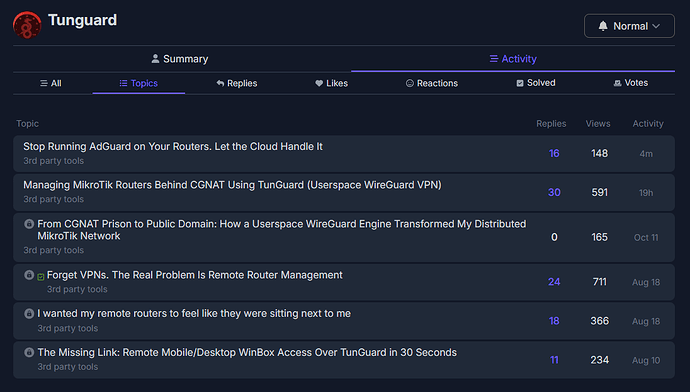Viewport: 690px width, 392px height.
Task: Click lock icon on Forget VPNs topic
Action: pos(29,275)
